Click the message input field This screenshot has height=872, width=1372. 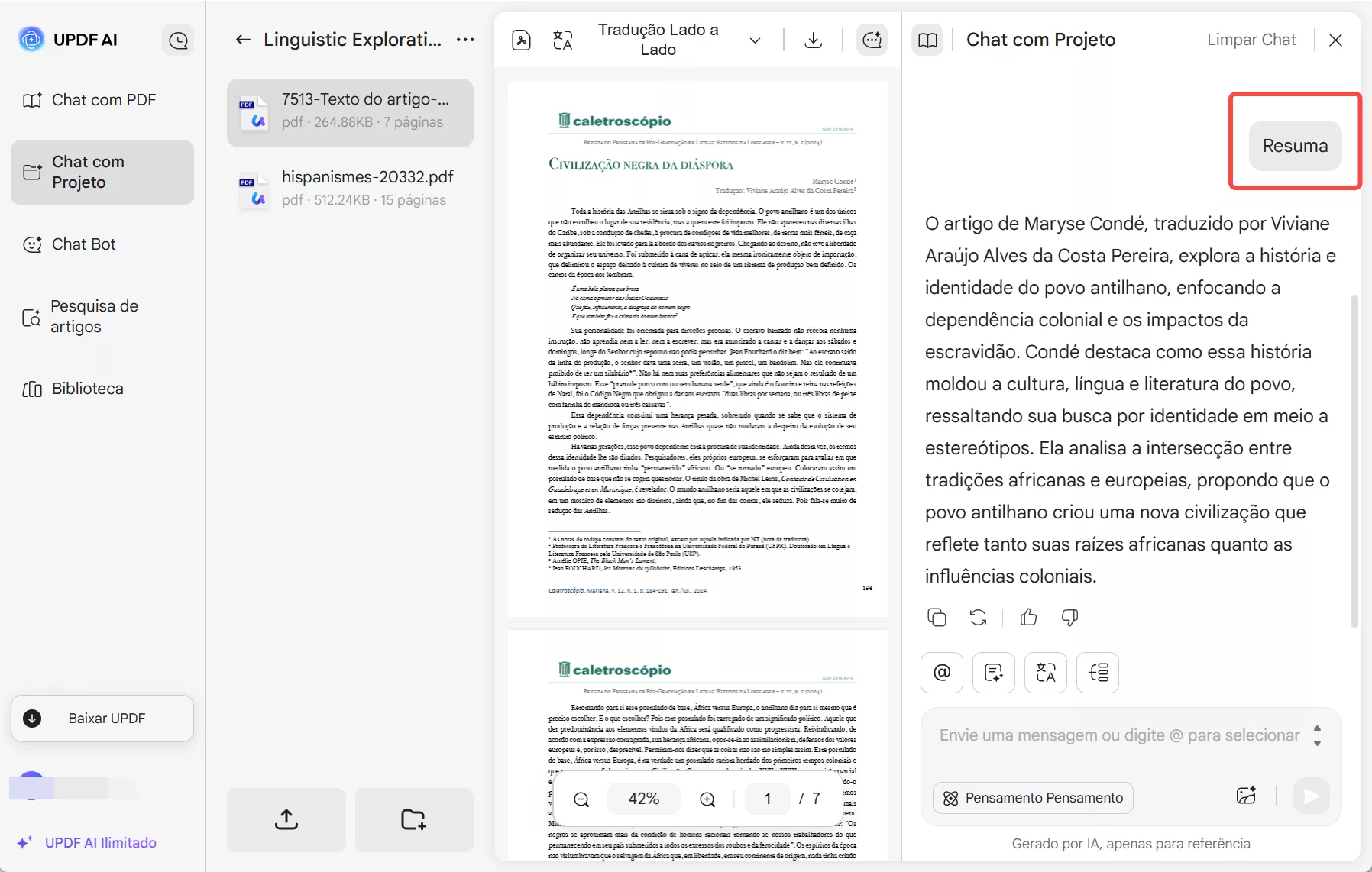click(x=1119, y=735)
